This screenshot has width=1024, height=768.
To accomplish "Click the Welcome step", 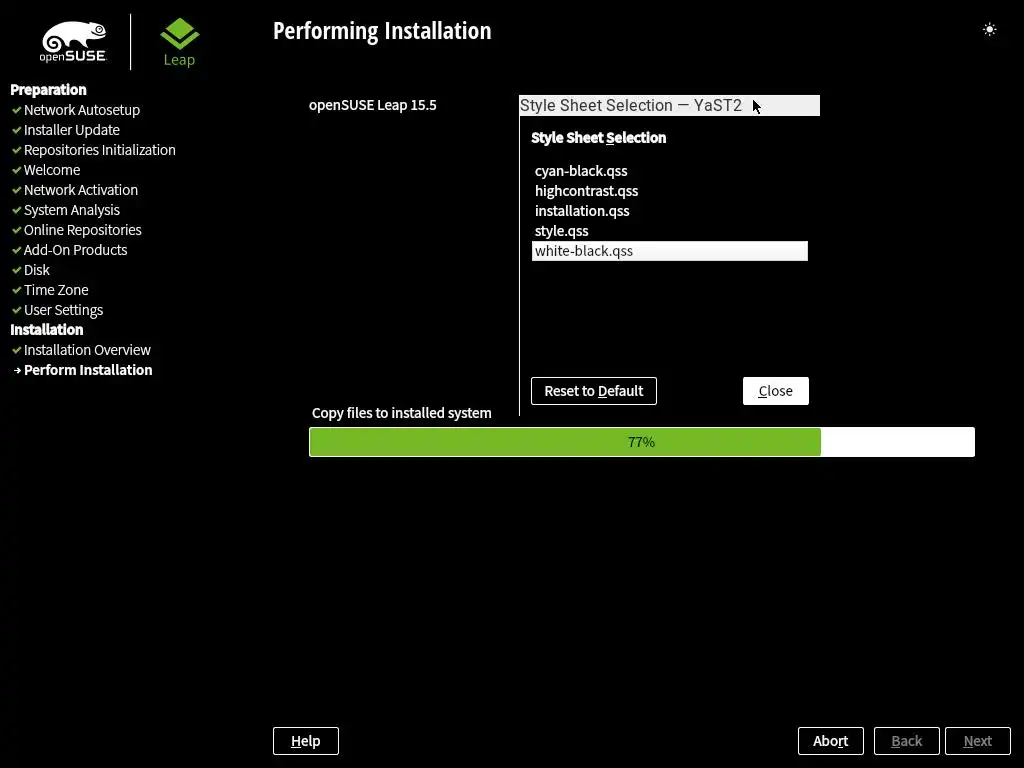I will (x=52, y=170).
